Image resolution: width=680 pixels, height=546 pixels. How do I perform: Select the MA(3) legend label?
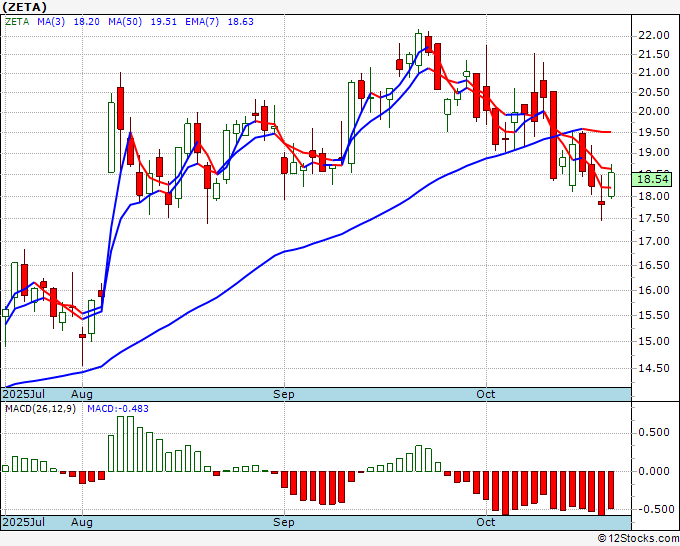point(51,22)
